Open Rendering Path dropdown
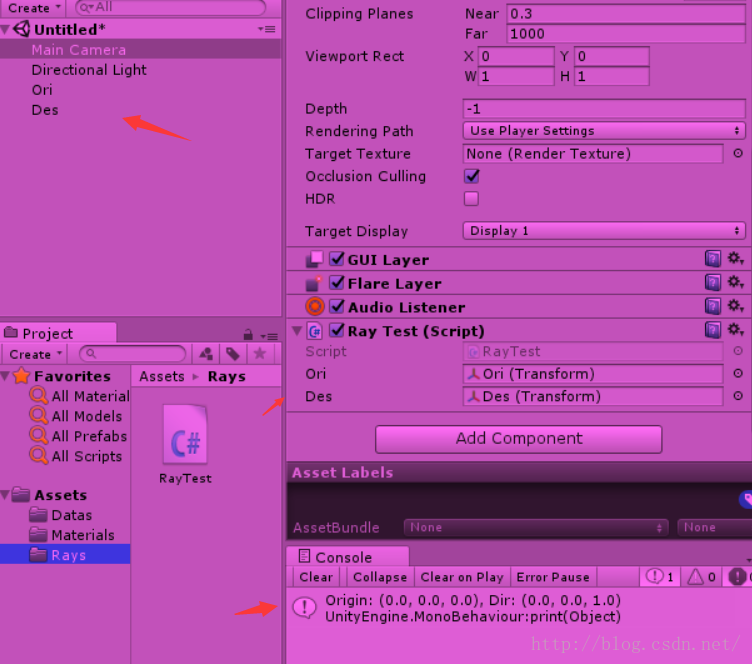 coord(604,130)
